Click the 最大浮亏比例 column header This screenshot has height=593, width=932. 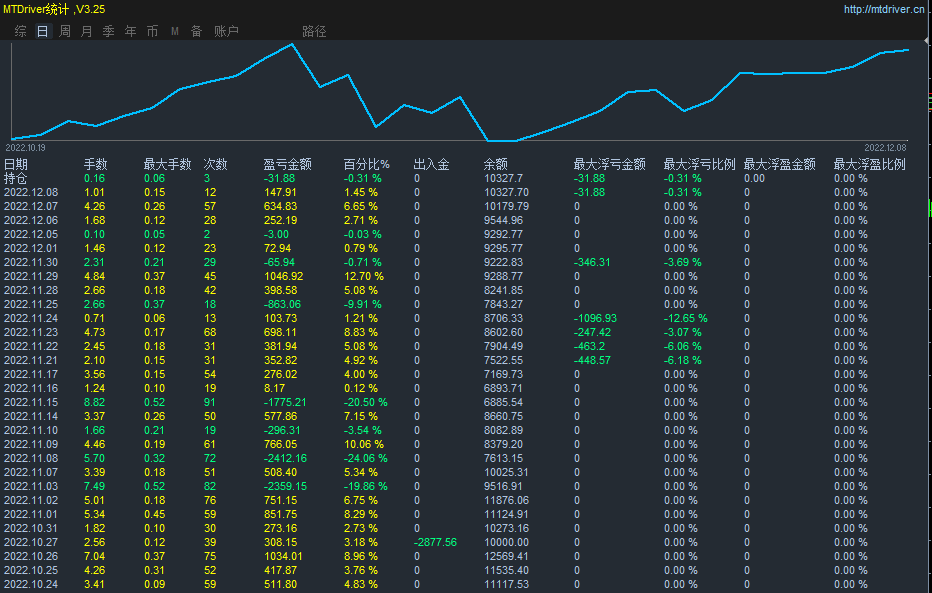coord(700,165)
